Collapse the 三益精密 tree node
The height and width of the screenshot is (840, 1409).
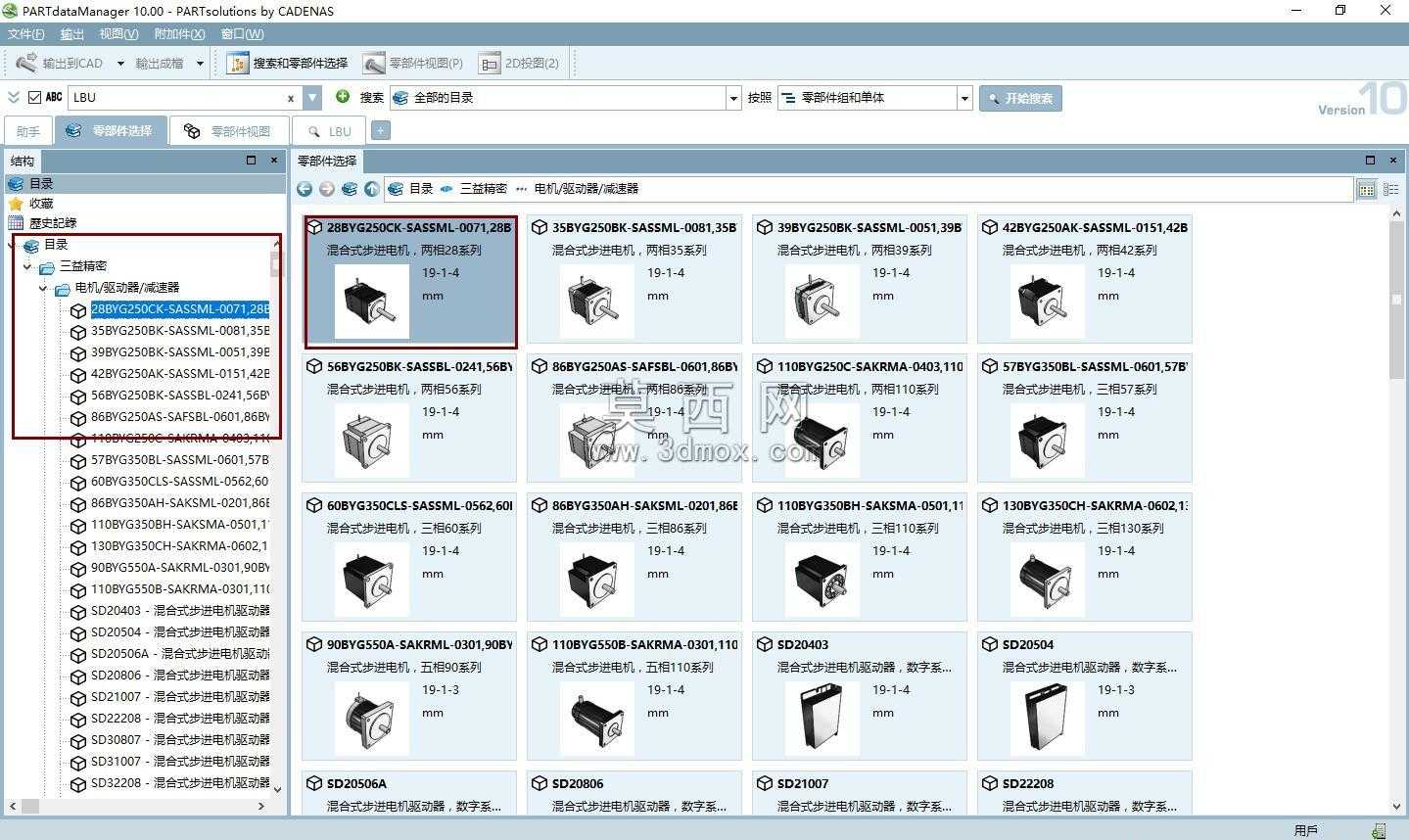click(x=27, y=266)
